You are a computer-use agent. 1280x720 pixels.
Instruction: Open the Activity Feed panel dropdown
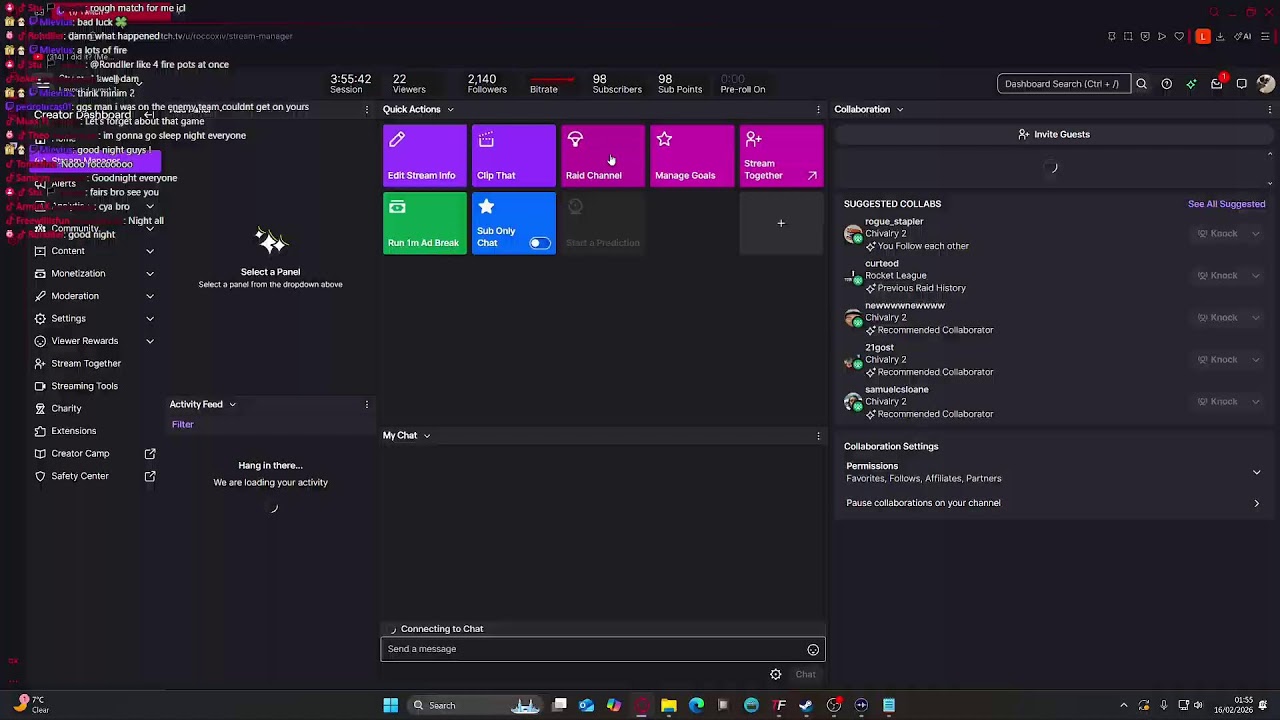232,404
